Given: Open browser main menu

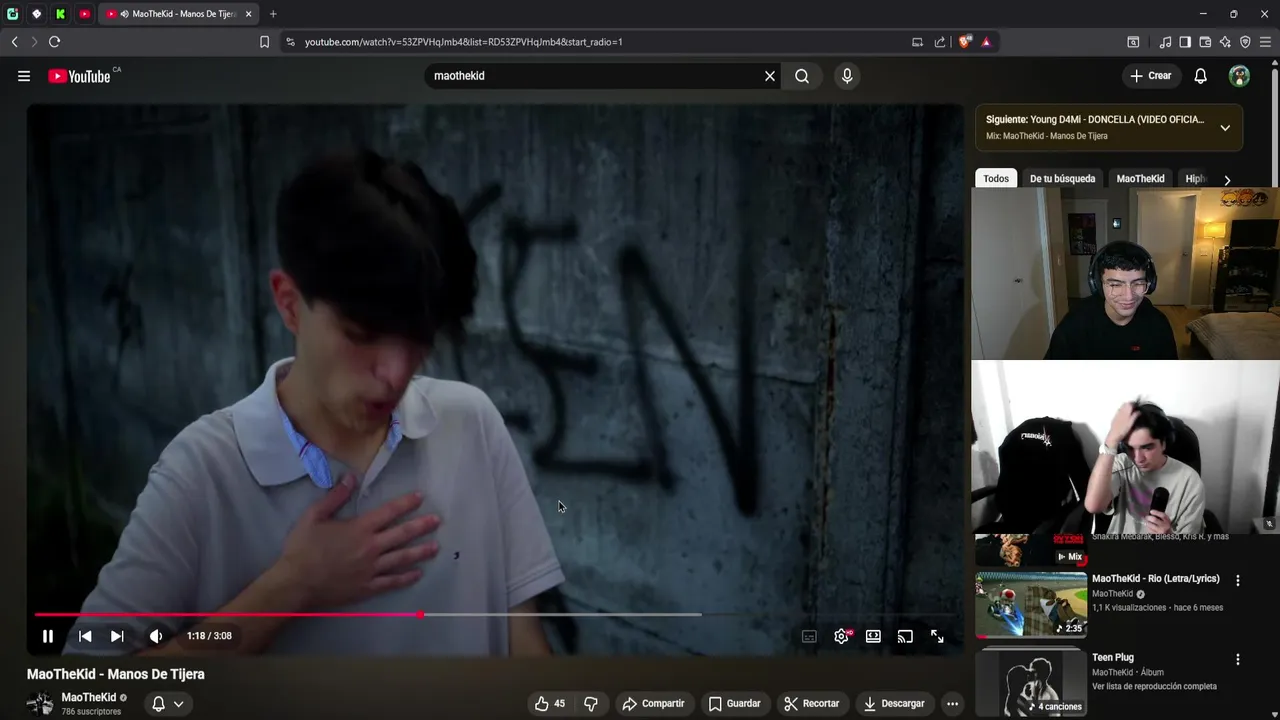Looking at the screenshot, I should pyautogui.click(x=1265, y=42).
